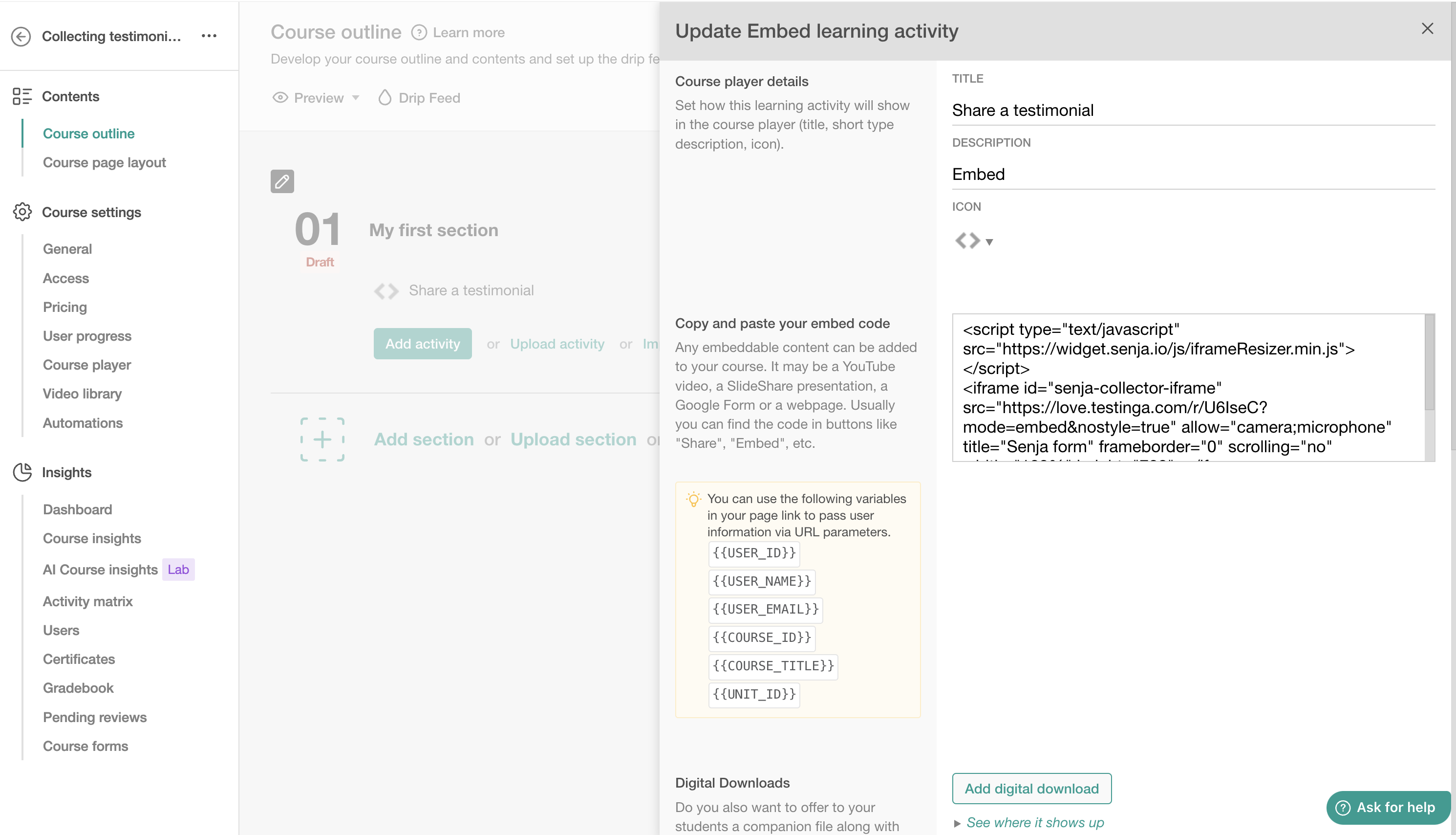Click the {{COURSE_TITLE}} variable tag
This screenshot has width=1456, height=835.
click(x=773, y=666)
